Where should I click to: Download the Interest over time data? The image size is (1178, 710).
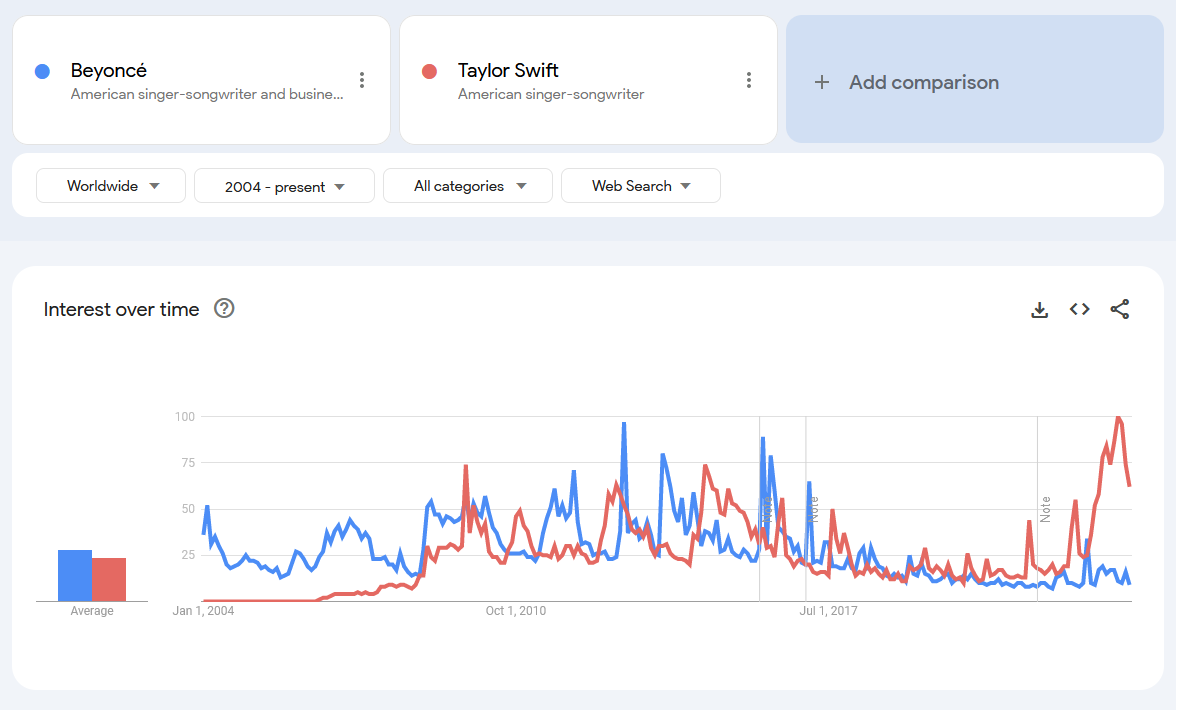click(1039, 310)
